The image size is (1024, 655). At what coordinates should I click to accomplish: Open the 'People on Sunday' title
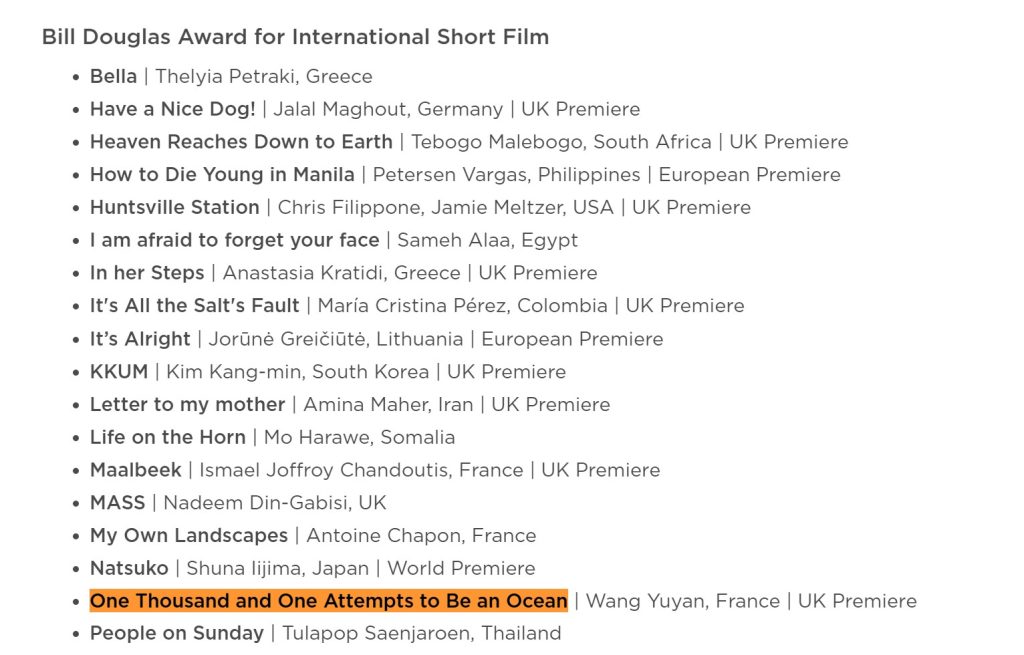(x=177, y=634)
